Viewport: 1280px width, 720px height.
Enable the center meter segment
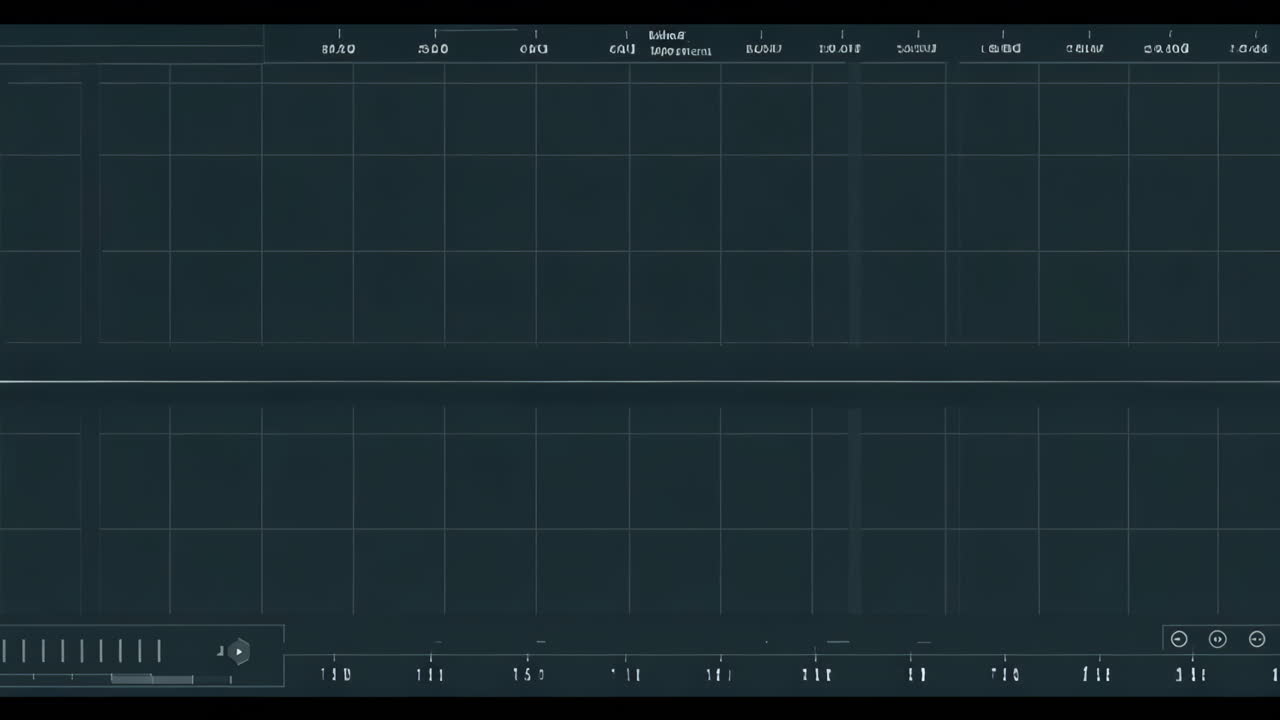click(x=83, y=649)
